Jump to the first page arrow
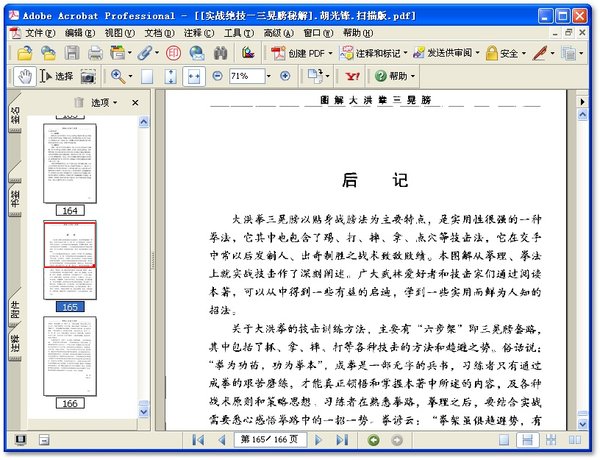This screenshot has width=600, height=460. [x=198, y=440]
